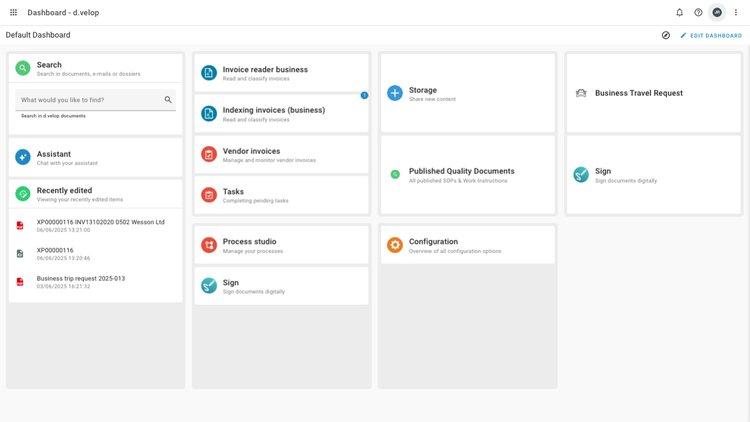Click the teal Sign icon below Business Travel Request
Screen dimensions: 750x422
click(581, 175)
